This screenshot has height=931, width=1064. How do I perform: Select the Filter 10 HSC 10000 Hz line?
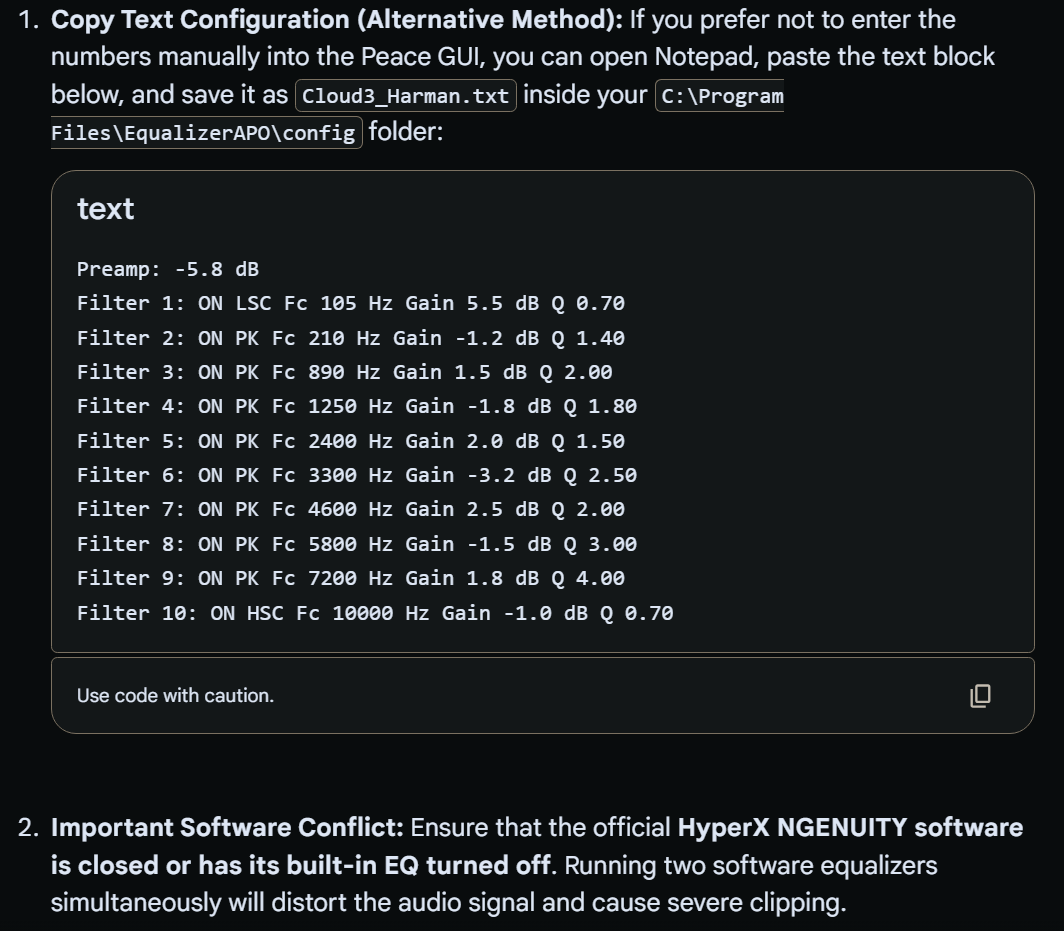point(375,613)
